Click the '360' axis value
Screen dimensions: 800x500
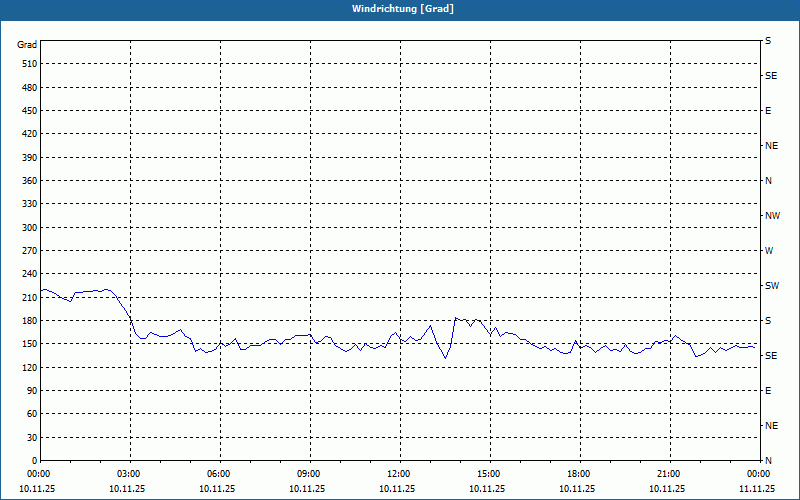coord(30,181)
